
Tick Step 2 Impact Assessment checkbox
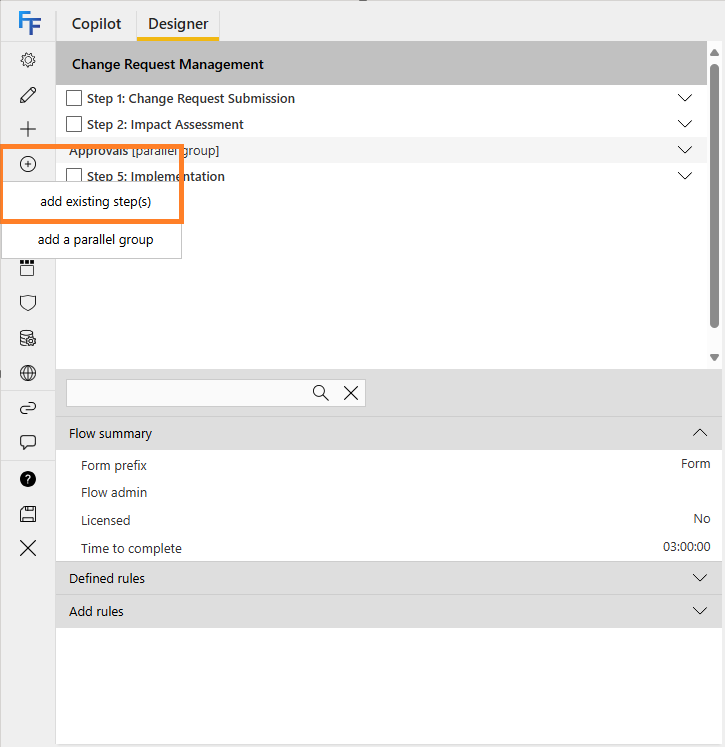[74, 124]
